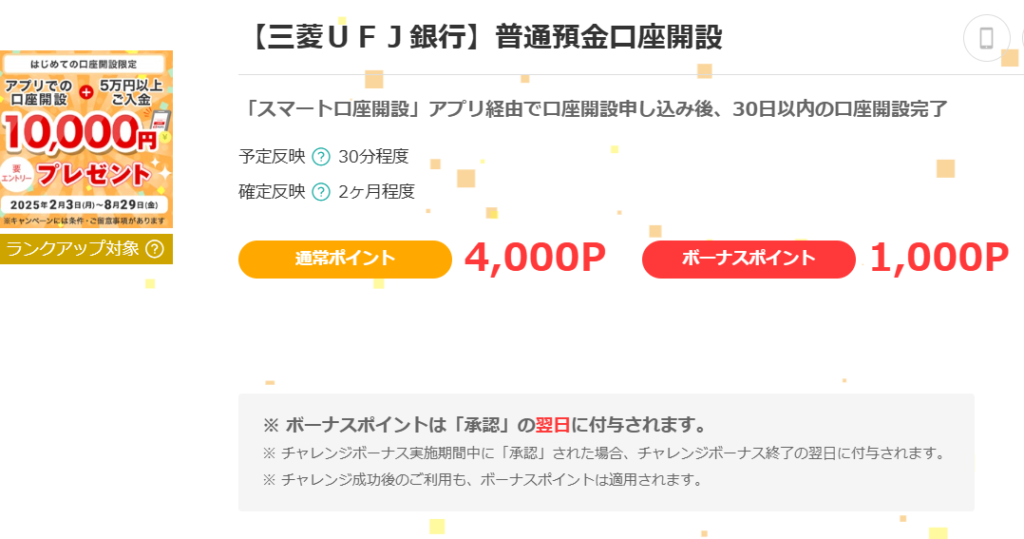Click the red plus icon in banner
This screenshot has width=1024, height=539.
pos(86,92)
